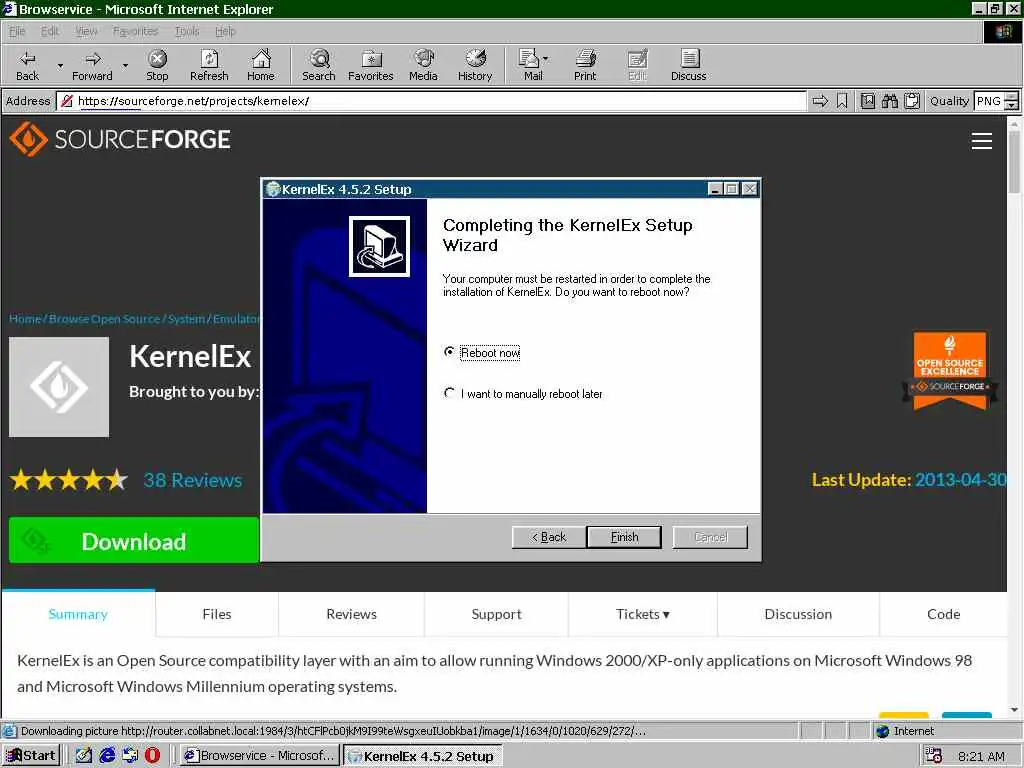Switch to KernelEx 4.5.2 Setup taskbar button
The height and width of the screenshot is (768, 1024).
423,756
